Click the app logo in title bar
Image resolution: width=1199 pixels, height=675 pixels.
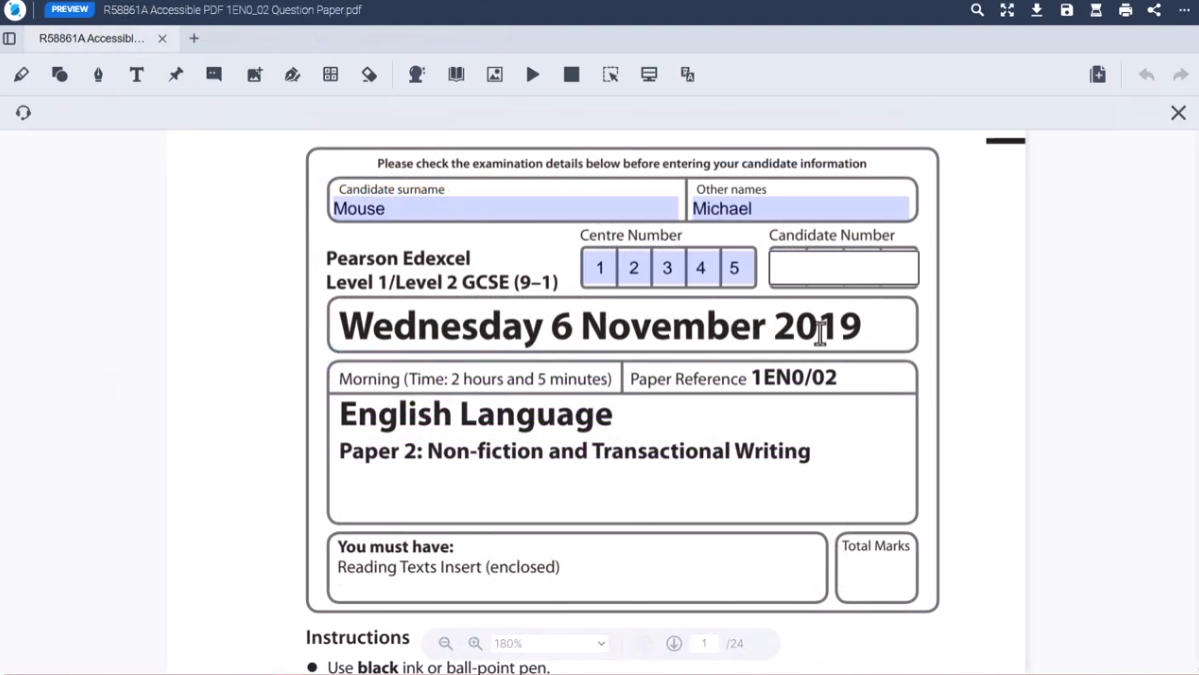coord(15,10)
